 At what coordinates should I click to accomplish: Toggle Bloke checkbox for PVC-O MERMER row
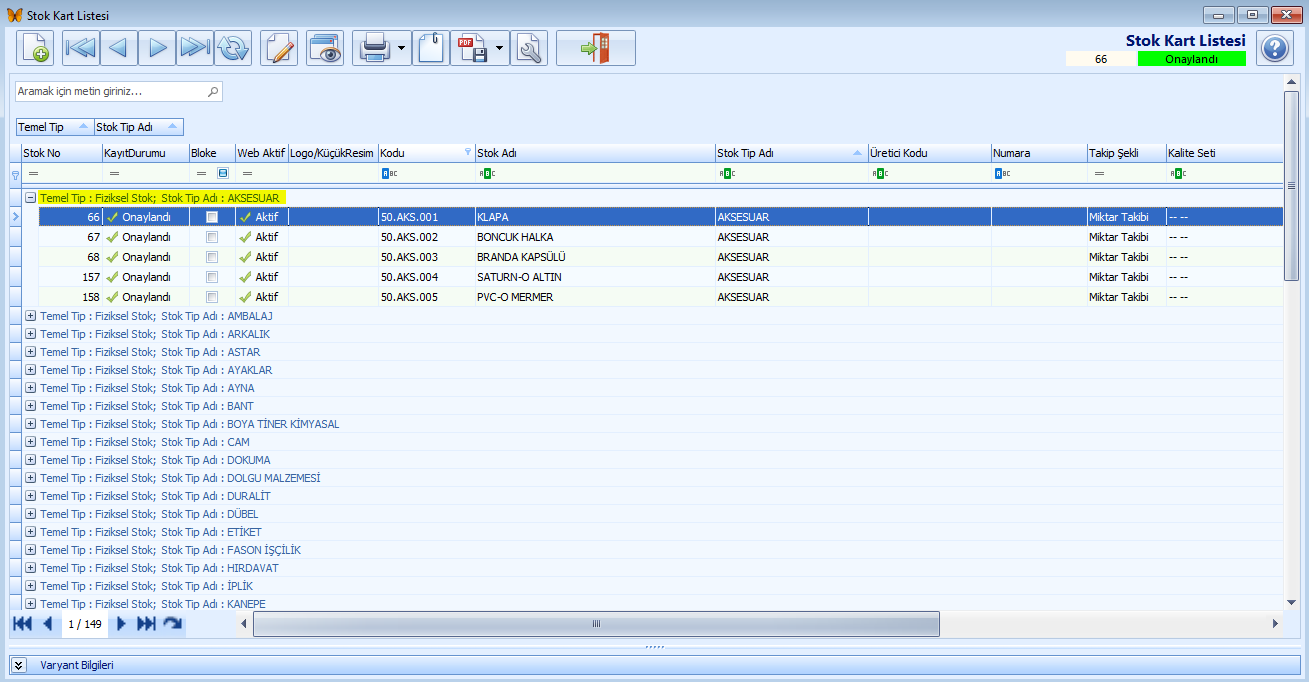(x=212, y=297)
